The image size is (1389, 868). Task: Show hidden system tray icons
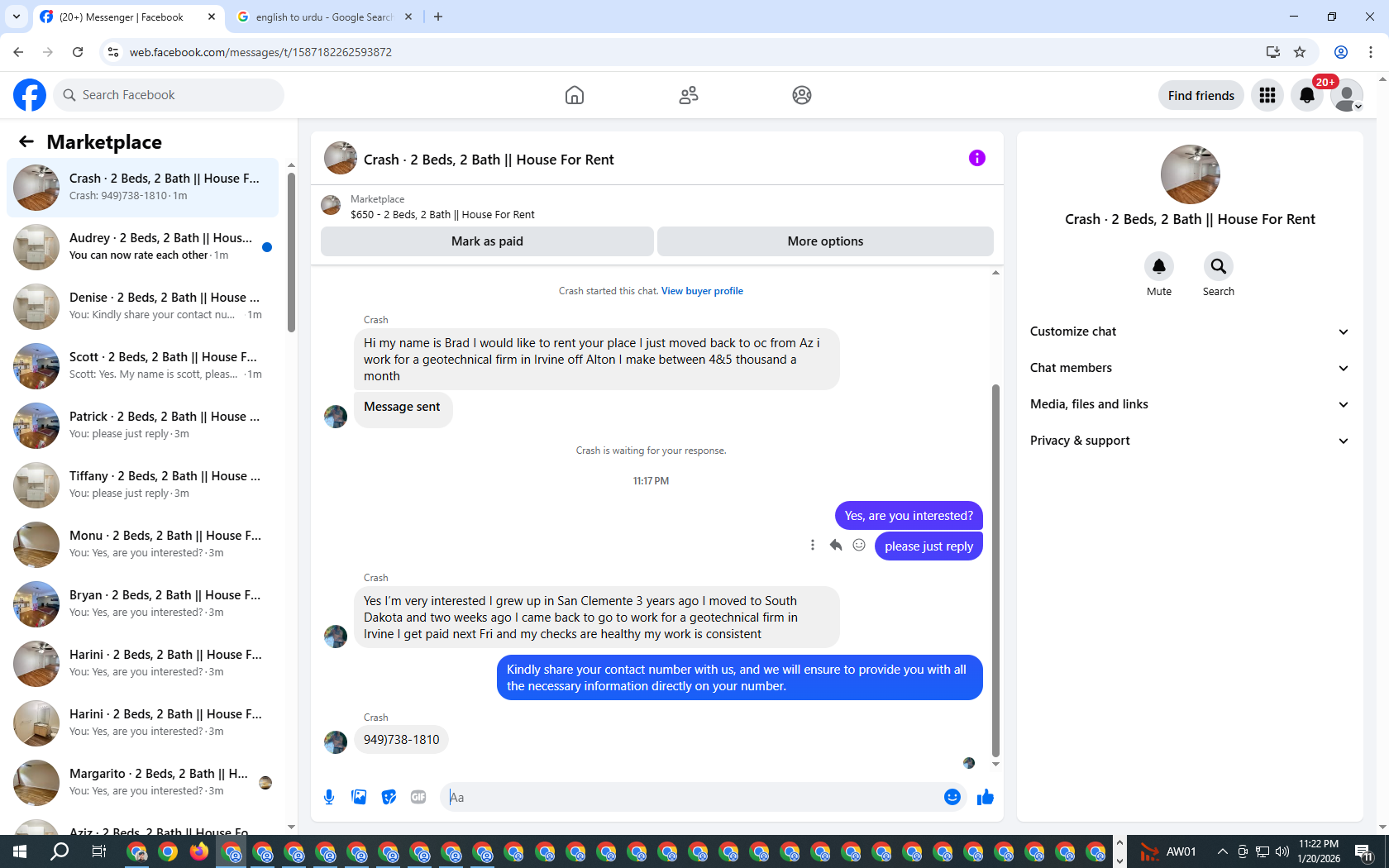click(1222, 851)
